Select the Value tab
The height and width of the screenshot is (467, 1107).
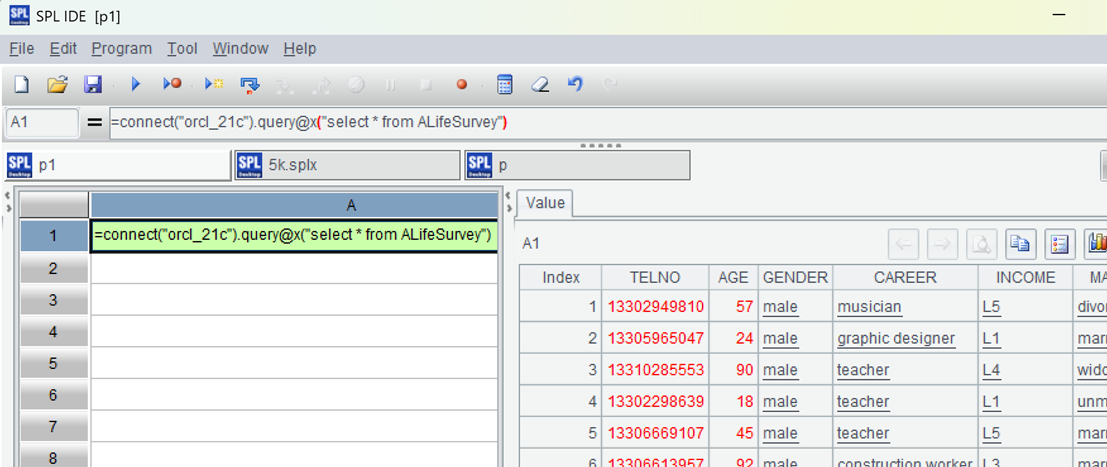coord(545,203)
